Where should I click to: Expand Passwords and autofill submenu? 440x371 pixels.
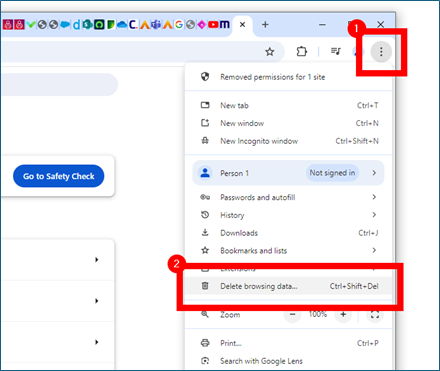[289, 197]
